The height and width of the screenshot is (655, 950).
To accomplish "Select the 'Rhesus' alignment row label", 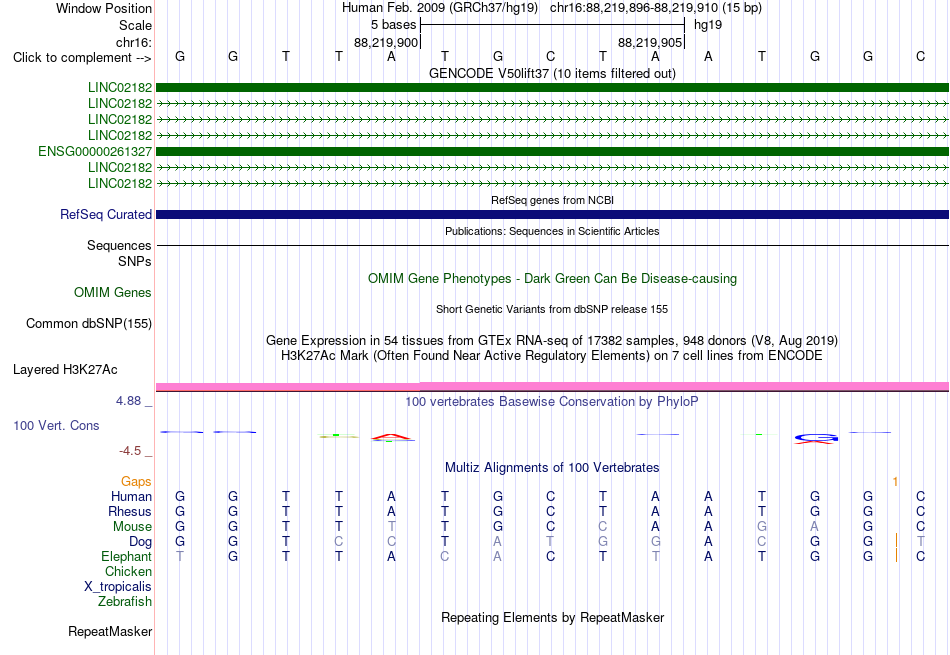I will click(x=130, y=512).
